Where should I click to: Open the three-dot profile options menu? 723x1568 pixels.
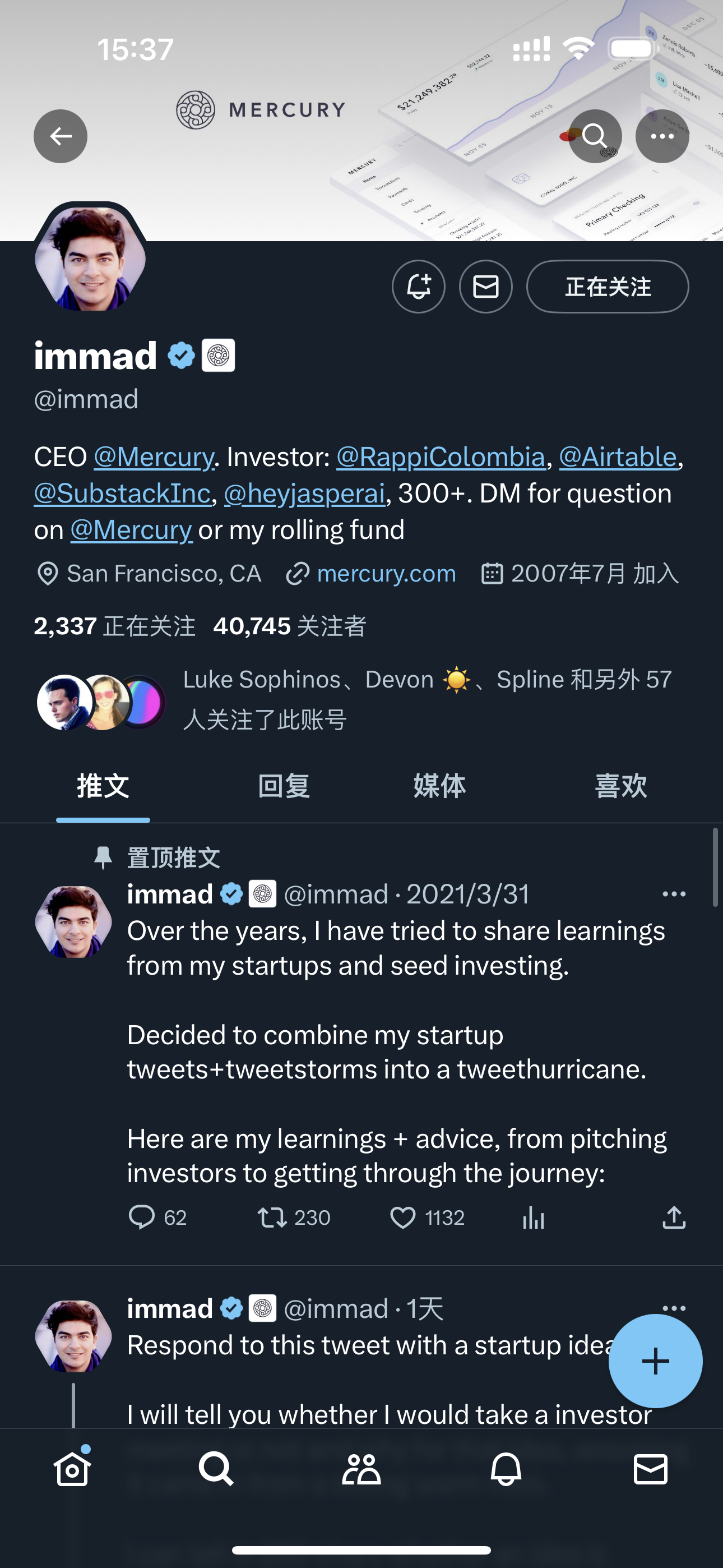pyautogui.click(x=662, y=136)
